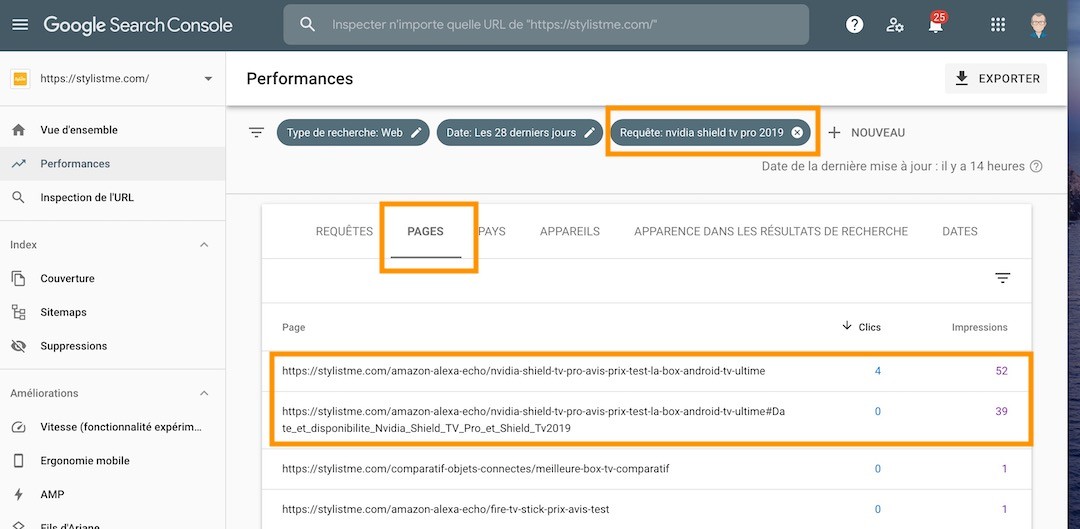Open the Requête: nvidia shield tv pro 2019 chip
Image resolution: width=1080 pixels, height=529 pixels.
710,133
